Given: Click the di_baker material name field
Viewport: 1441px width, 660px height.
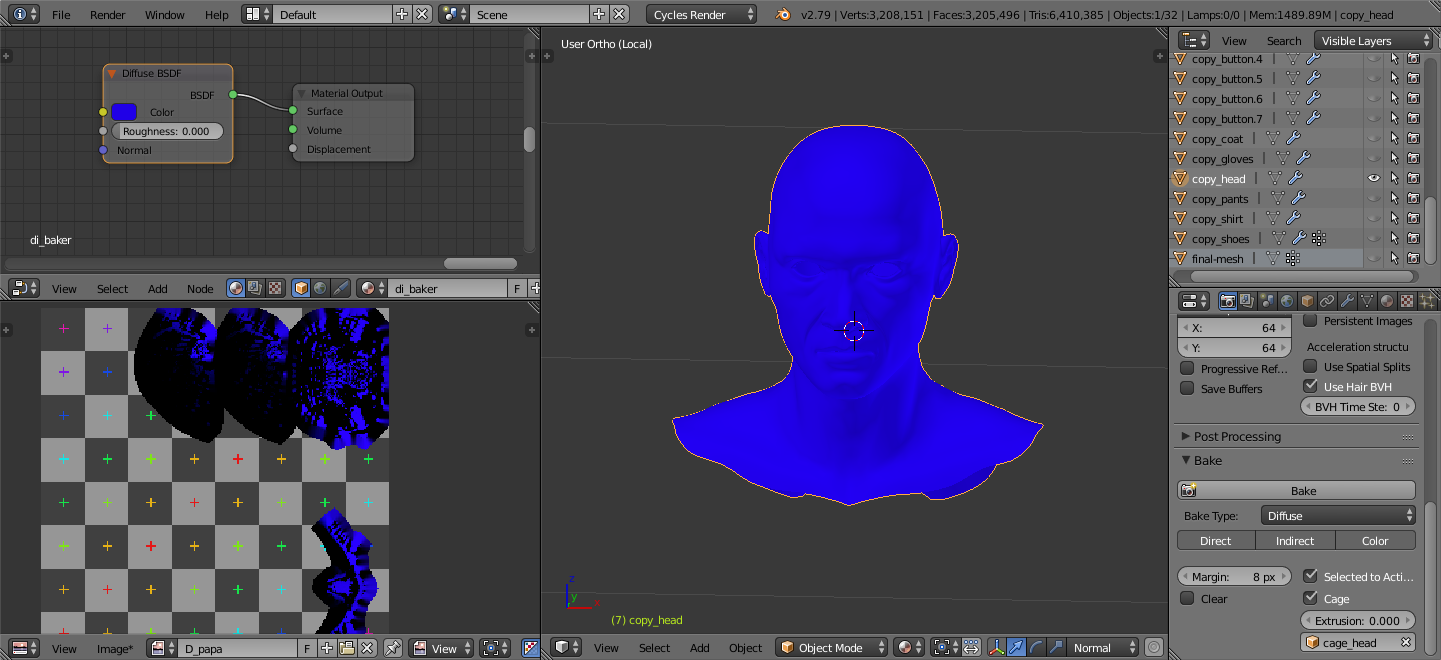Looking at the screenshot, I should click(448, 288).
